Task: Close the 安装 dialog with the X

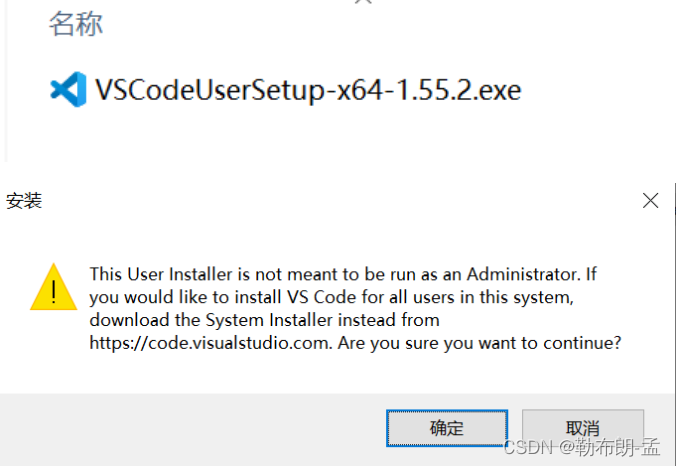Action: pyautogui.click(x=650, y=201)
